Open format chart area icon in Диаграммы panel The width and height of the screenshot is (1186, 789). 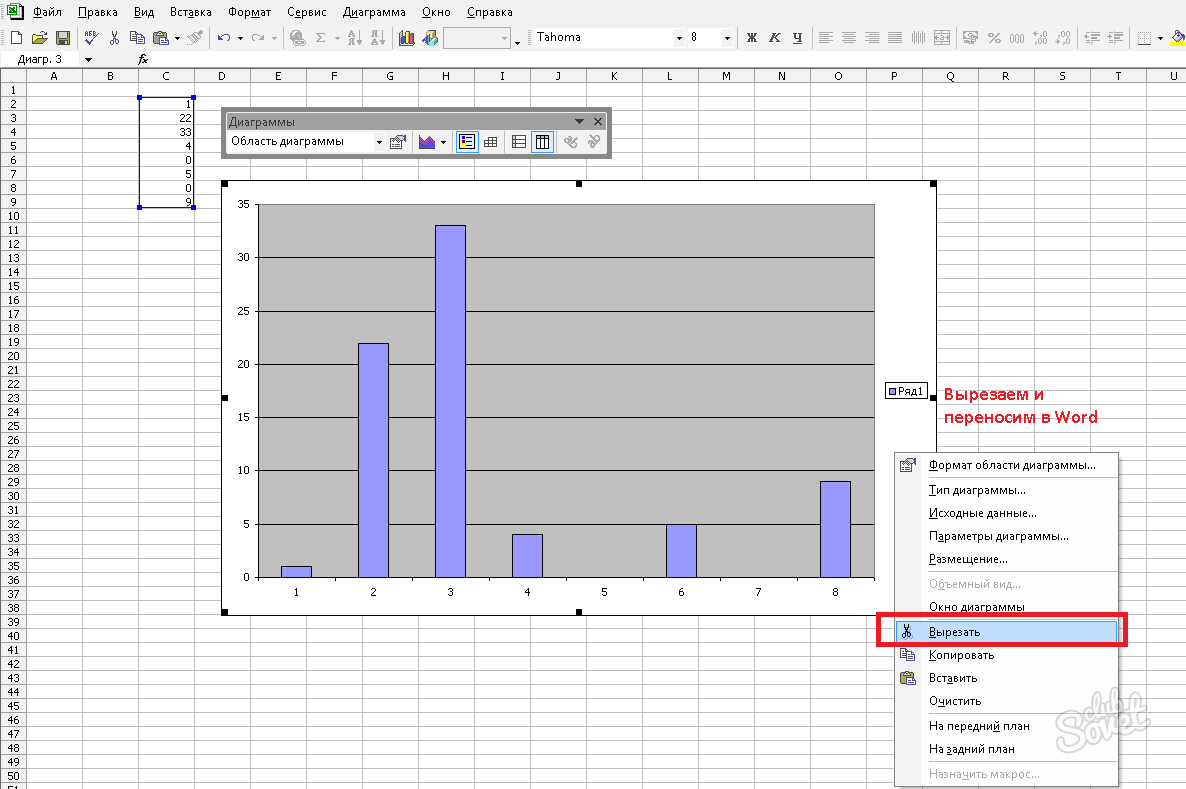point(398,142)
